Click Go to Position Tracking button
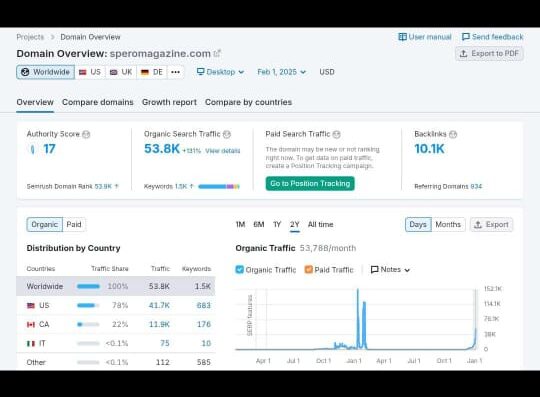The image size is (540, 397). [310, 184]
